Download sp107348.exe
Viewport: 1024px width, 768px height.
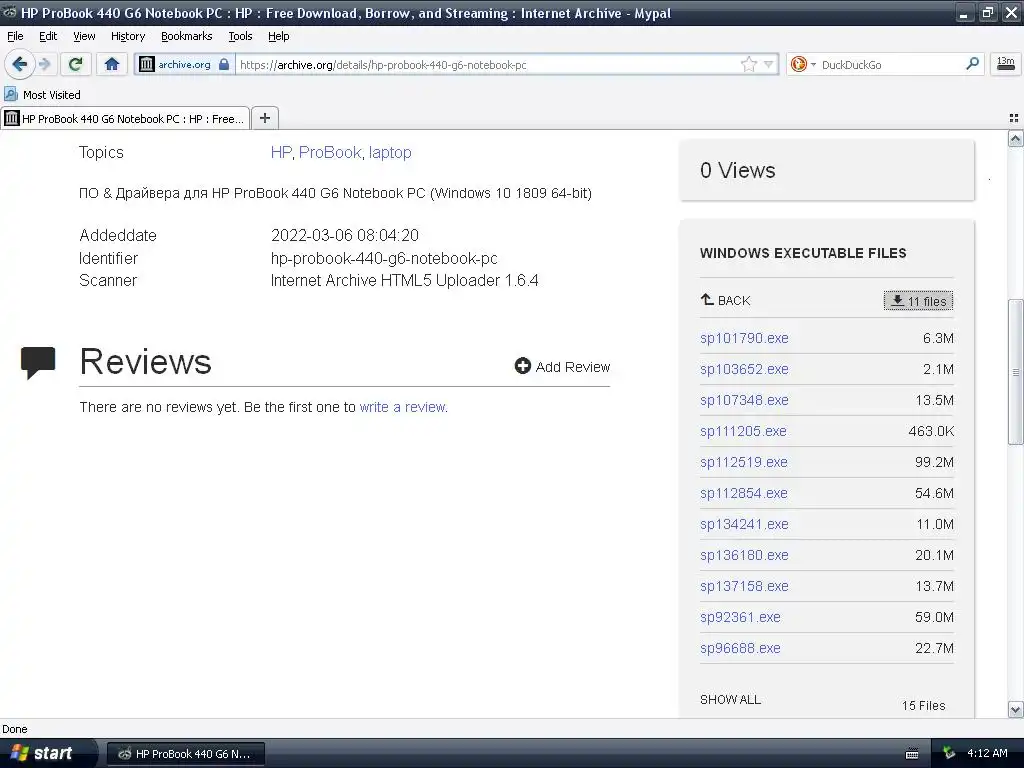(744, 400)
